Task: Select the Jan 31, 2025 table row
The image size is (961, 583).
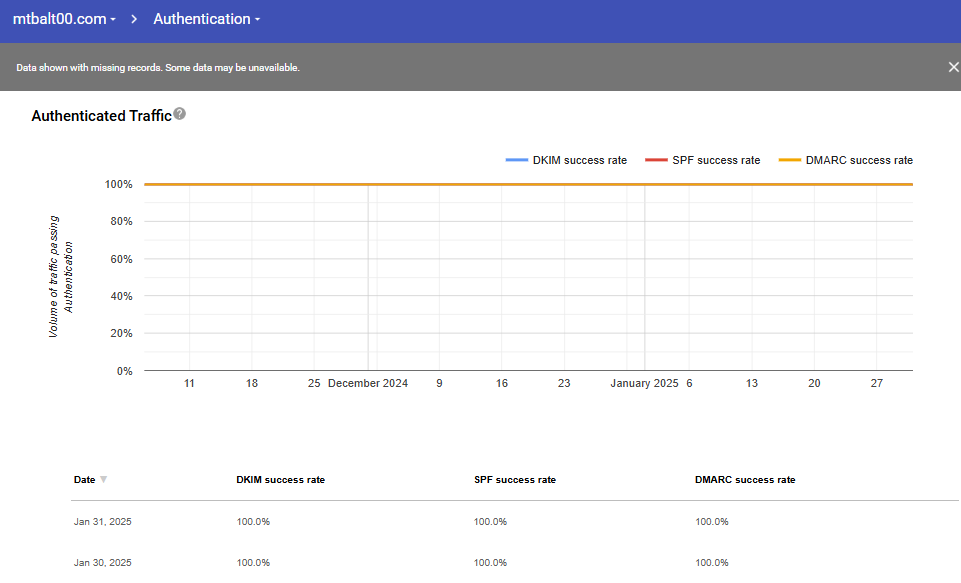Action: (x=103, y=522)
